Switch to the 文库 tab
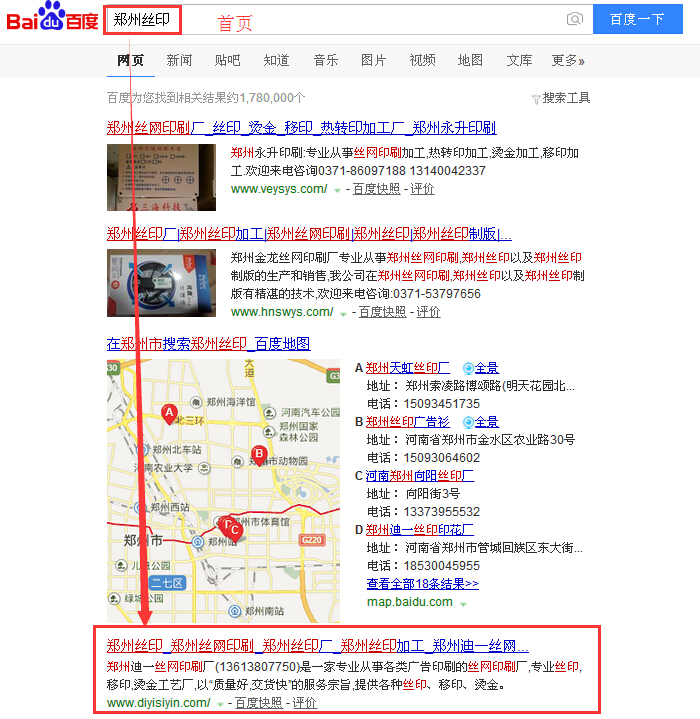Screen dimensions: 700x719 click(519, 61)
